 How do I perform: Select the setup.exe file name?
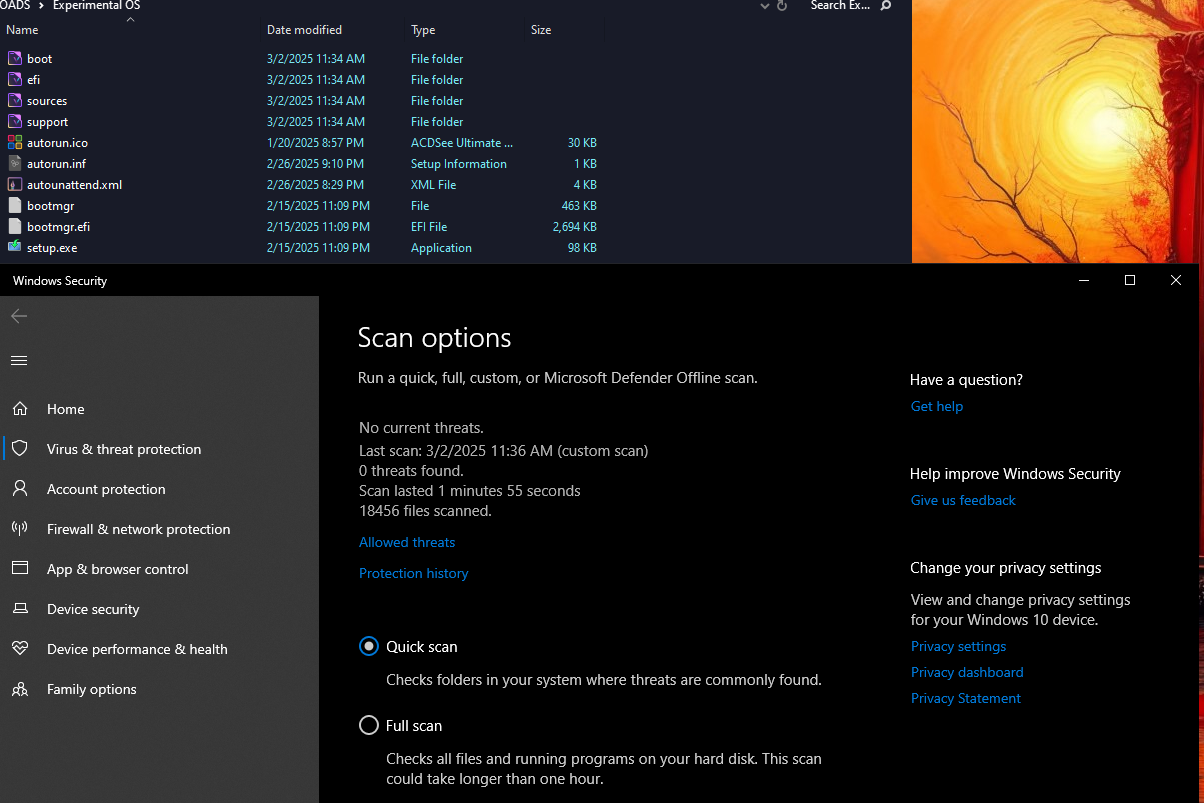pos(52,248)
